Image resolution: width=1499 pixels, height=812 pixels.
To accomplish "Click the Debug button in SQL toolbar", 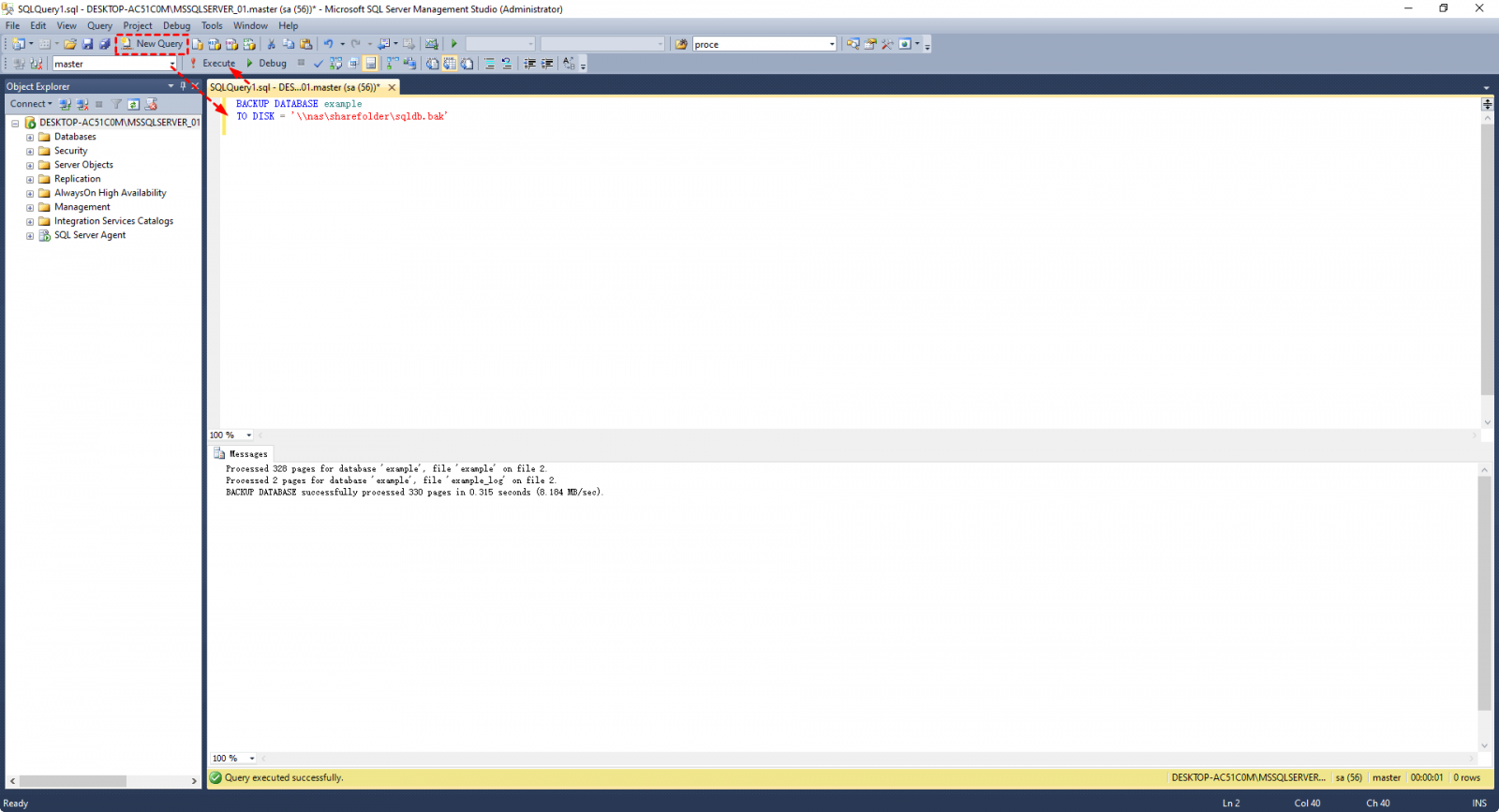I will [x=267, y=64].
